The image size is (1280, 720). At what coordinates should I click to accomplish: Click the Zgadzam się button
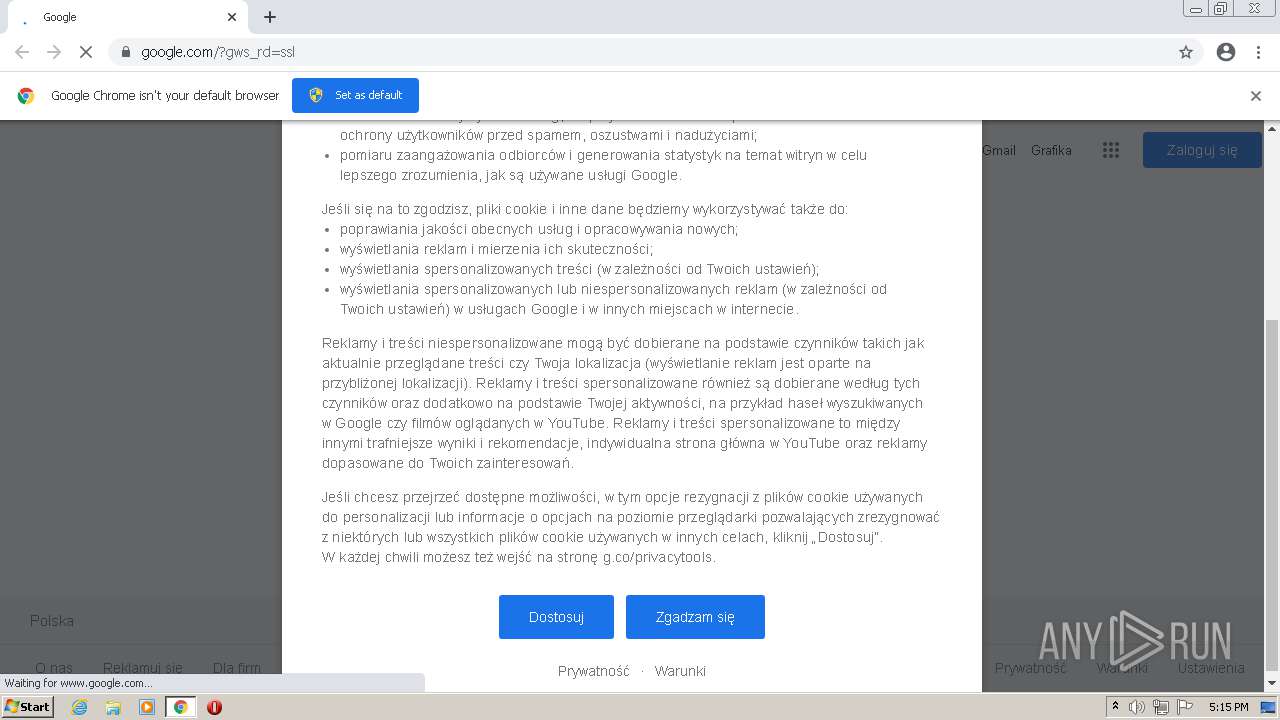tap(695, 617)
